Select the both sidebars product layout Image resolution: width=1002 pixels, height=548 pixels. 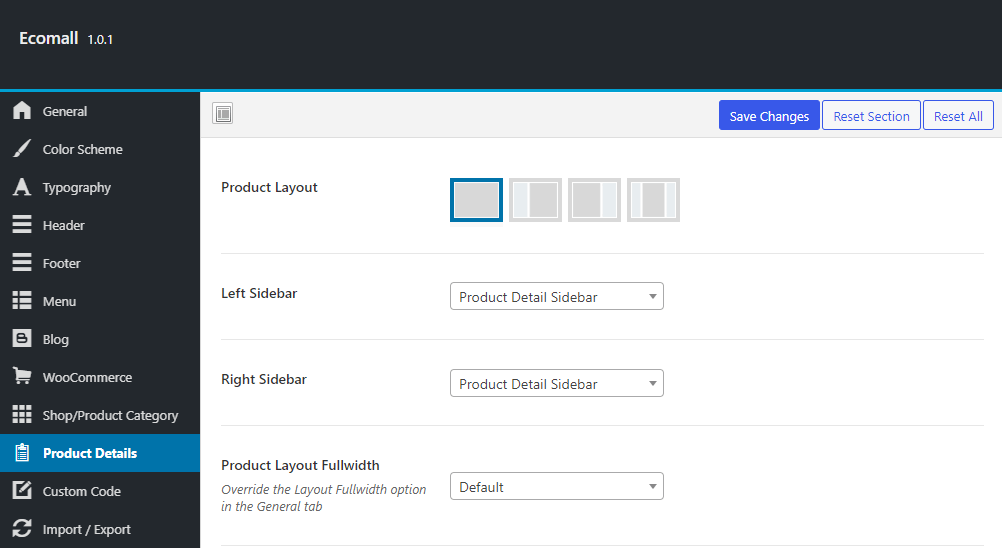click(x=653, y=200)
